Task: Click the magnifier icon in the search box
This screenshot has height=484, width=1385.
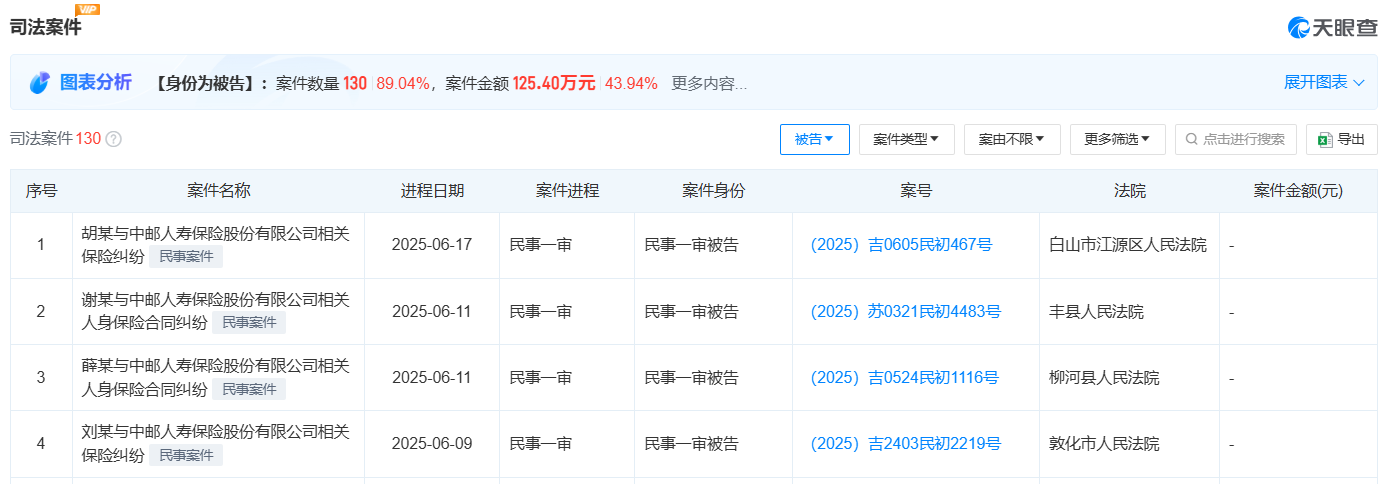Action: click(1191, 140)
